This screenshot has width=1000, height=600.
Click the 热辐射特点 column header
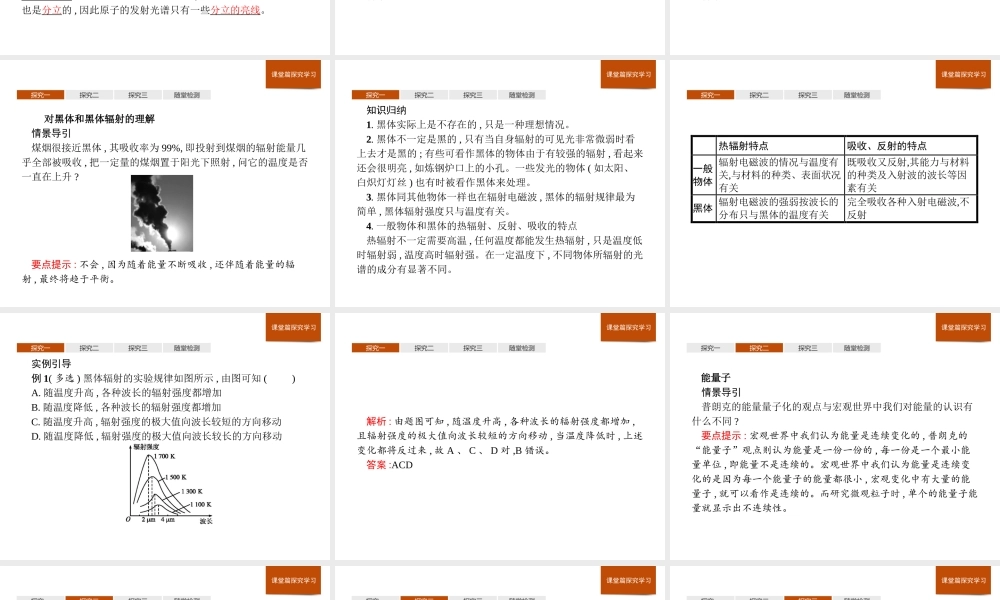coord(743,146)
